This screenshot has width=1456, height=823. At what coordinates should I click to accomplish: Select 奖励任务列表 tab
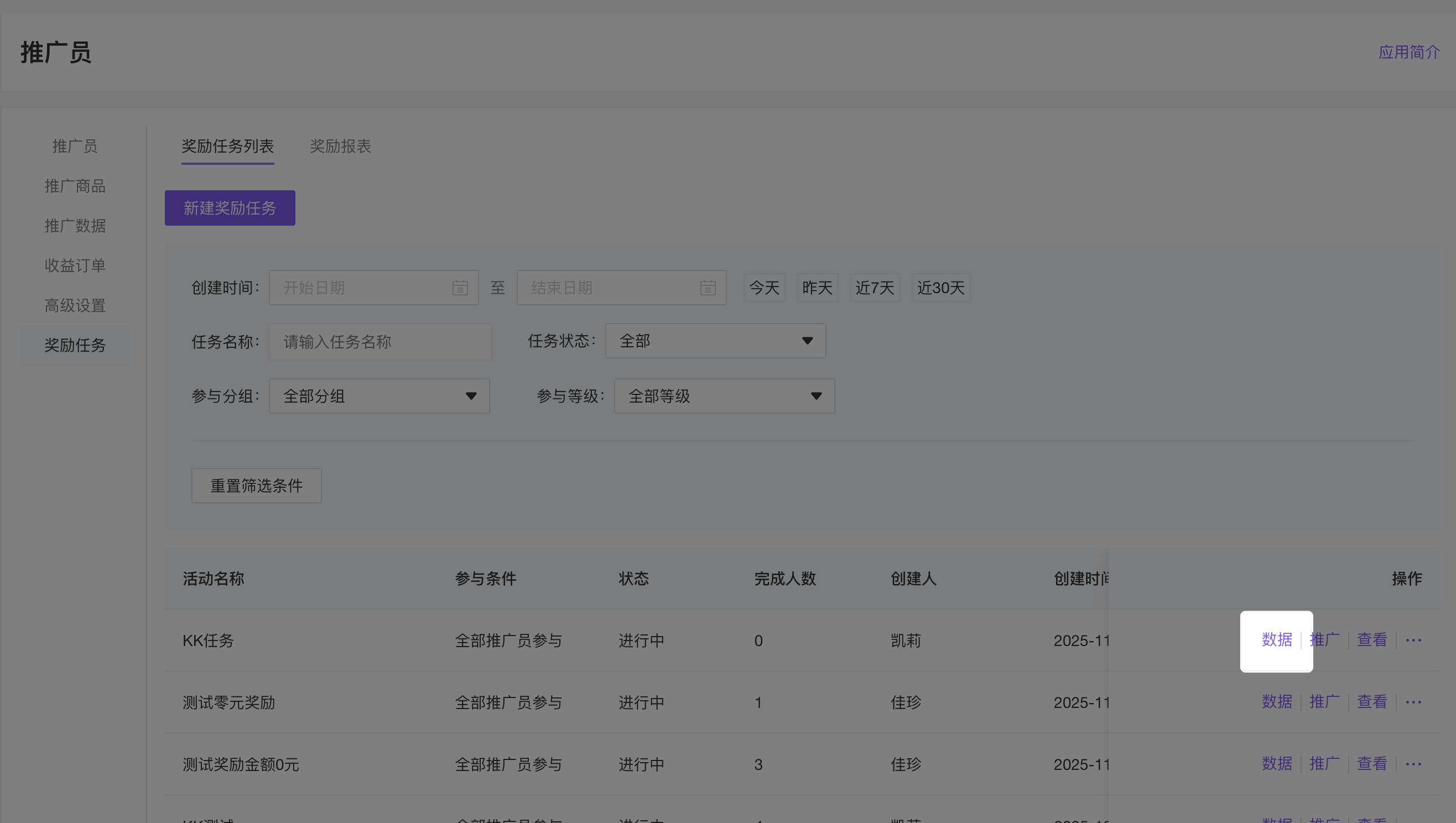coord(227,147)
